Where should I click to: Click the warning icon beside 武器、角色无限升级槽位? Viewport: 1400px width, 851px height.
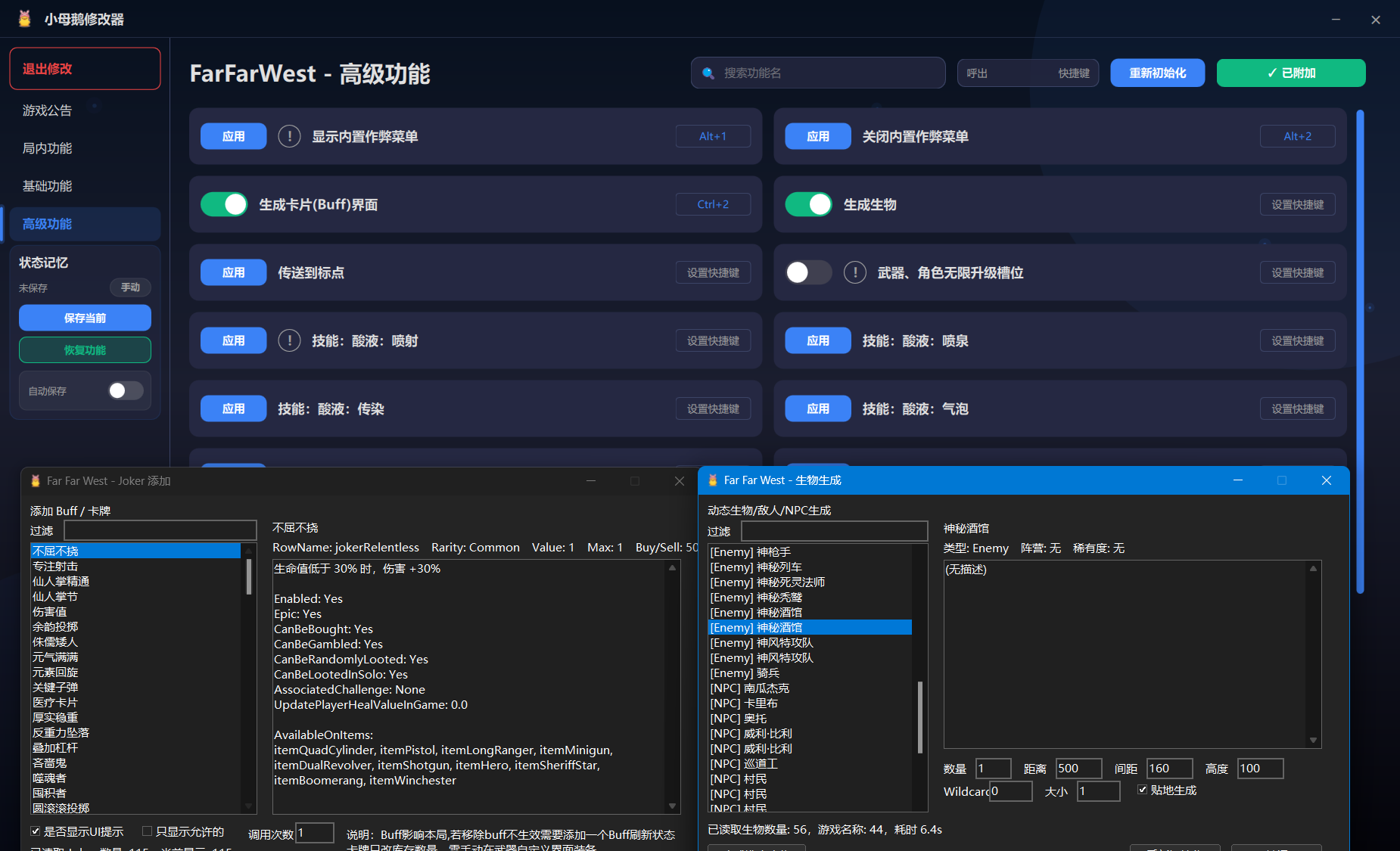855,272
